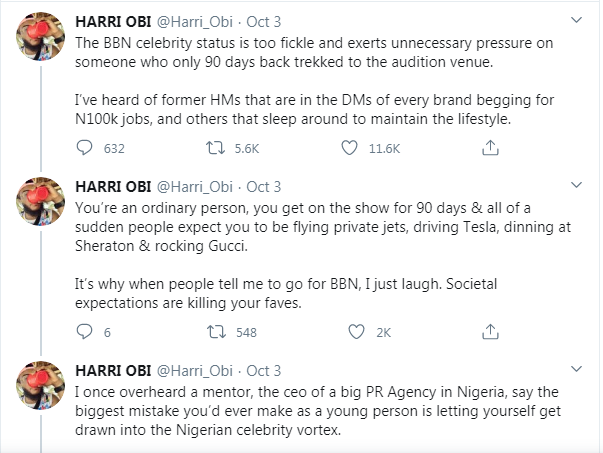The image size is (603, 453).
Task: Open the Oct 3 timestamp on third tweet
Action: click(264, 371)
